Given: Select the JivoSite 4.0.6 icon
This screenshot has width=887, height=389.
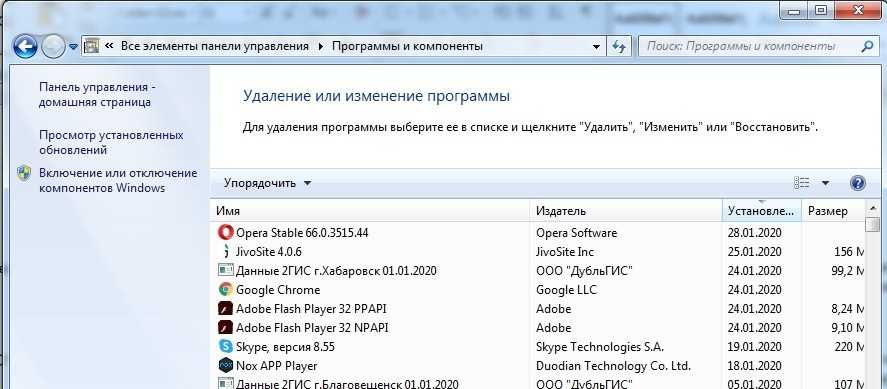Looking at the screenshot, I should pyautogui.click(x=225, y=252).
